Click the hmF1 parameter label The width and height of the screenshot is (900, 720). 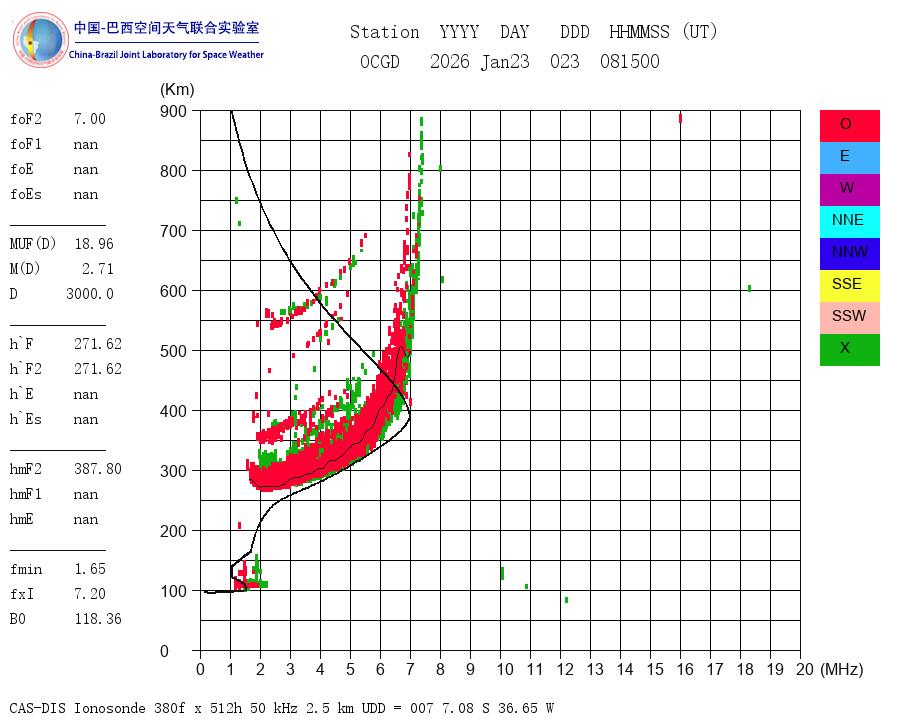click(26, 494)
